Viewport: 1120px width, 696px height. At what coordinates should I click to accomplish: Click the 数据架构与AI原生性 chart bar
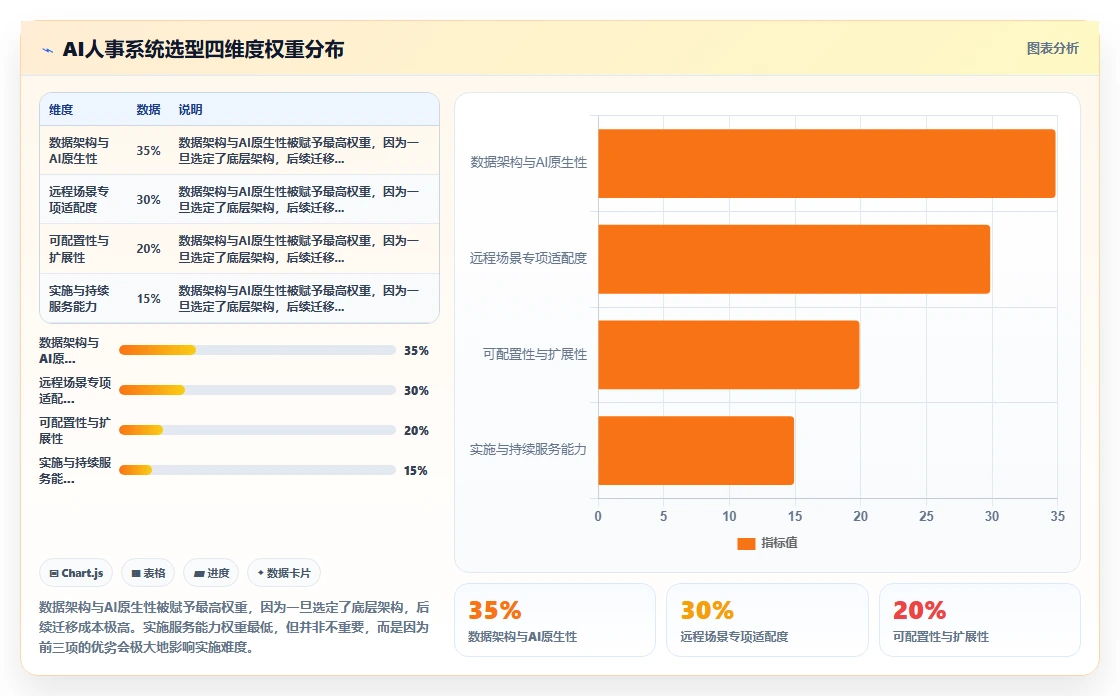click(826, 164)
